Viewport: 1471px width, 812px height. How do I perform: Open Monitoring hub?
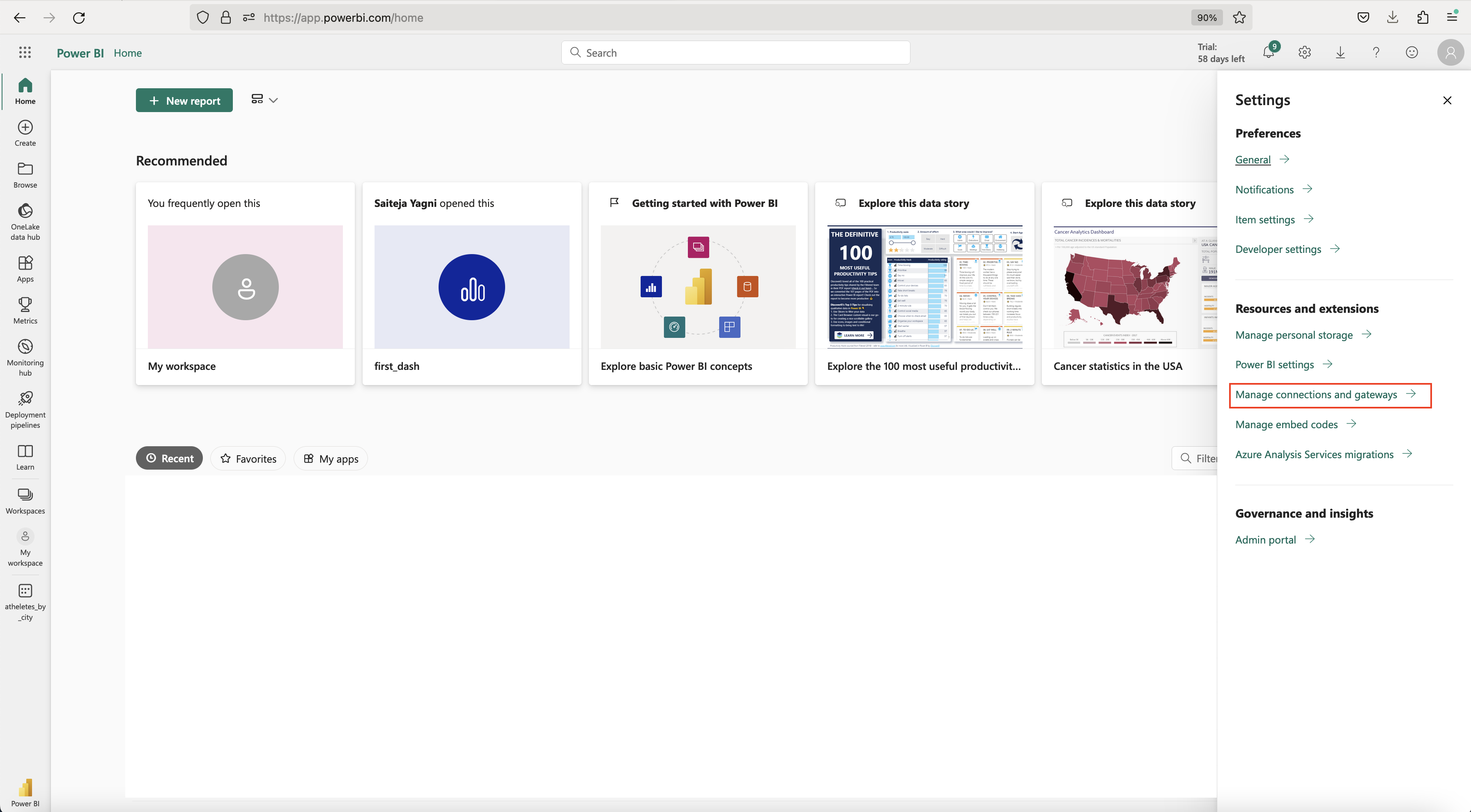point(25,358)
